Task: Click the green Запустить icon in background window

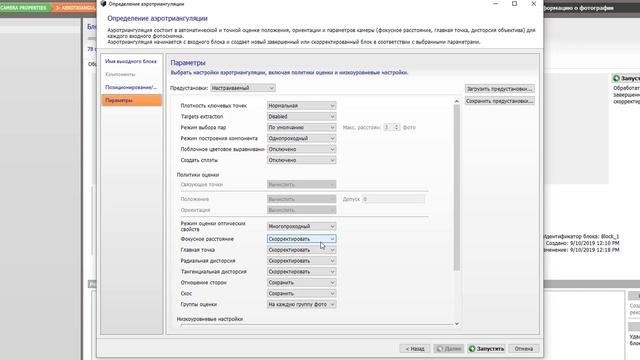Action: [x=616, y=78]
